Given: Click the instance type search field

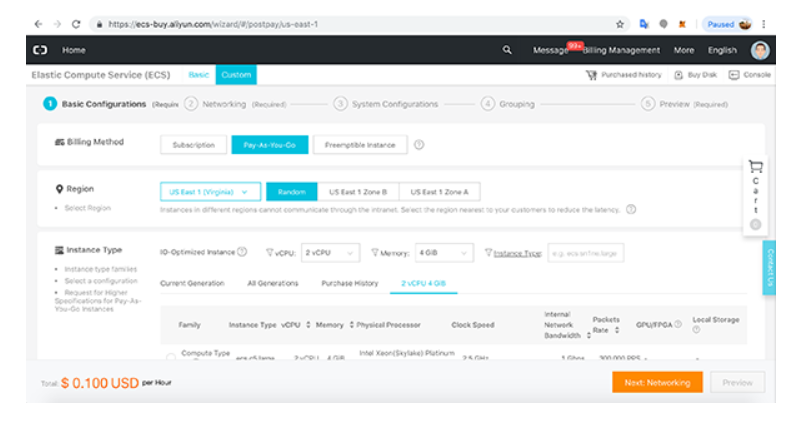Looking at the screenshot, I should click(x=585, y=253).
